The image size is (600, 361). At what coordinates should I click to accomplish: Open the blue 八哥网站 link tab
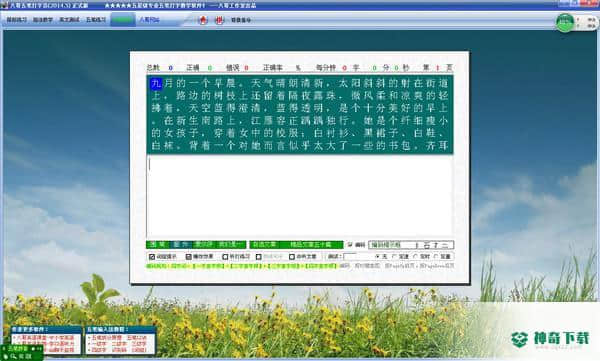149,20
